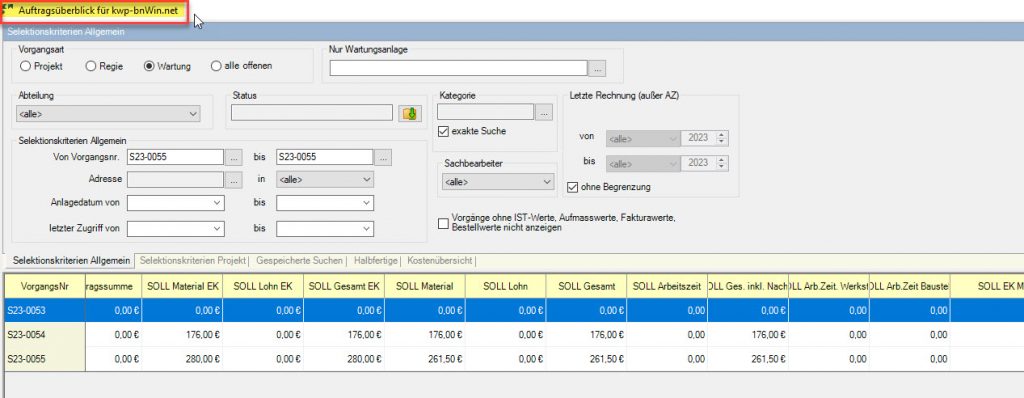Toggle the ohne Begrenzung checkbox
The width and height of the screenshot is (1024, 398).
pyautogui.click(x=573, y=188)
